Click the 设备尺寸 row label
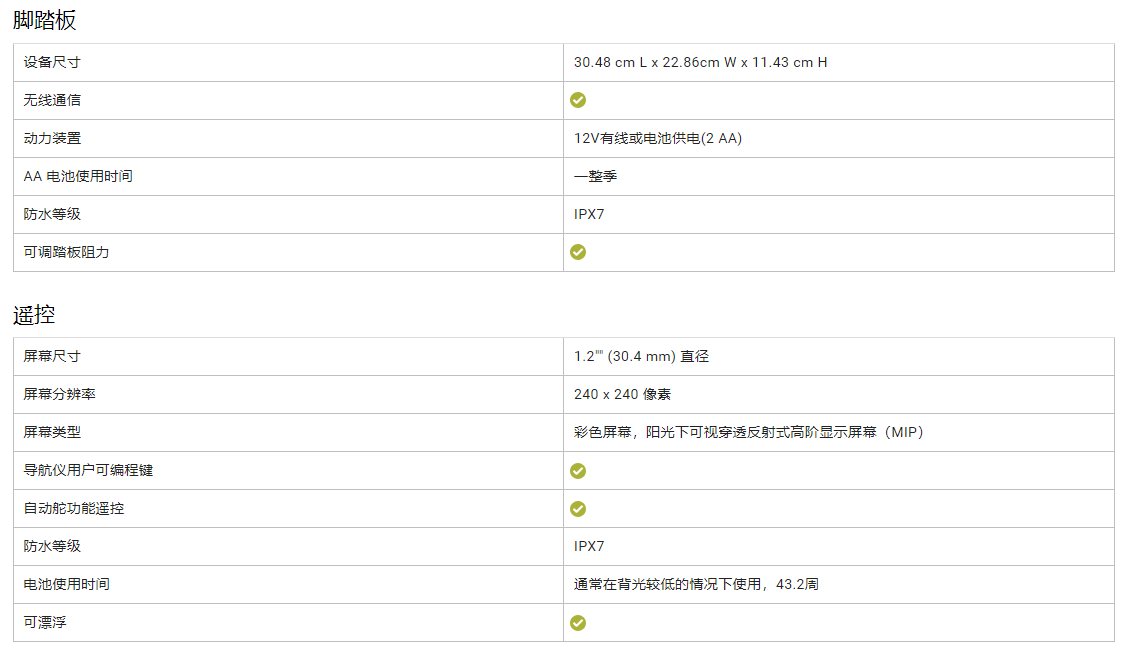The width and height of the screenshot is (1130, 649). point(52,62)
